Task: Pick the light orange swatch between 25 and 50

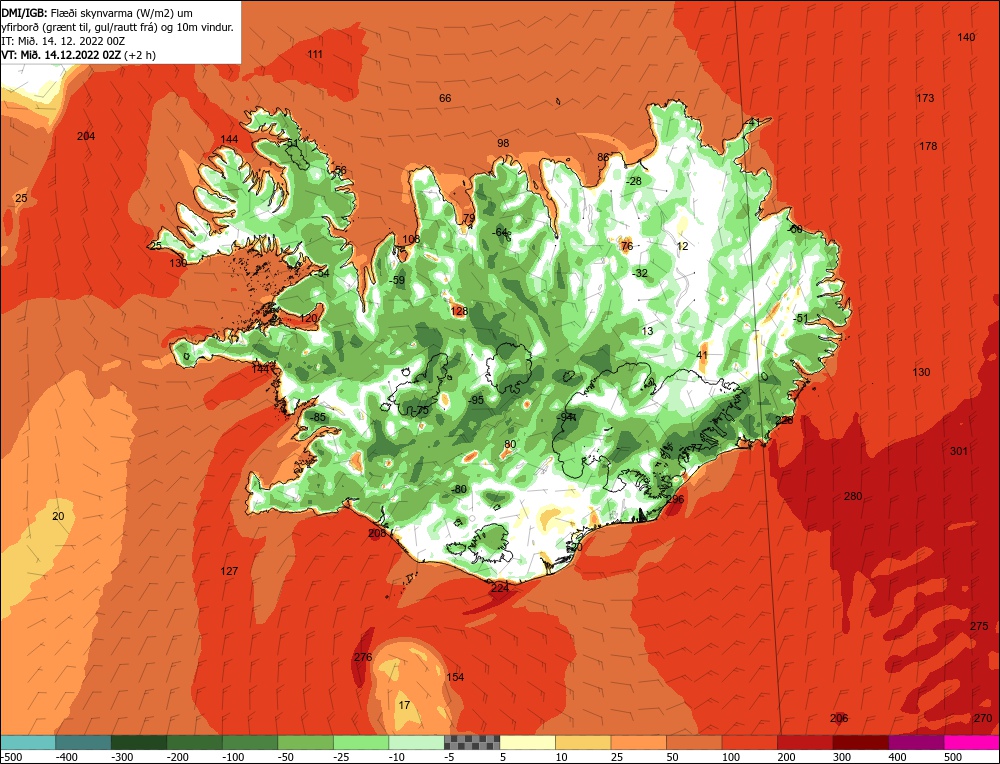Action: pyautogui.click(x=638, y=742)
